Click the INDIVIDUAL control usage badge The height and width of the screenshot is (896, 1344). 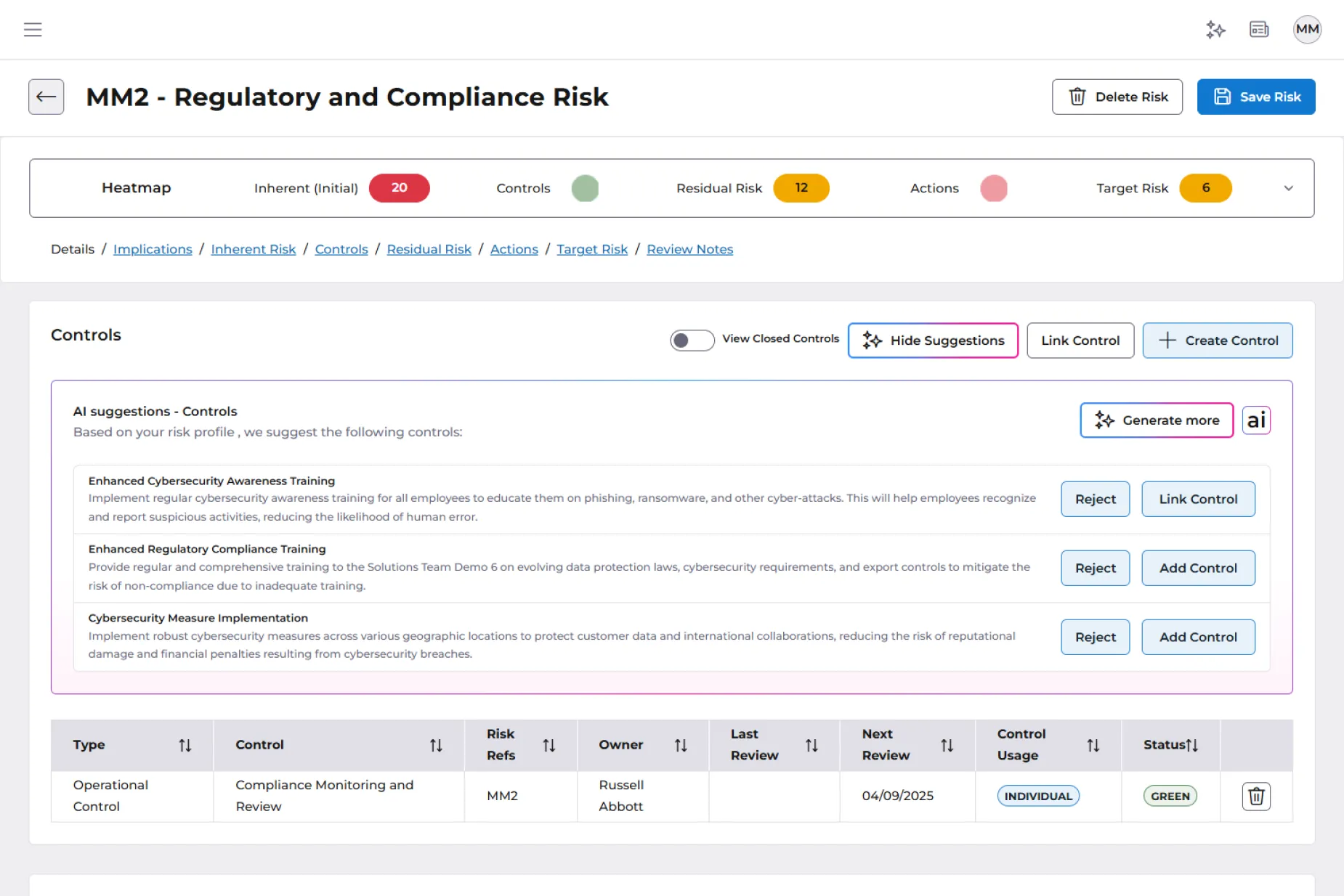(x=1037, y=797)
